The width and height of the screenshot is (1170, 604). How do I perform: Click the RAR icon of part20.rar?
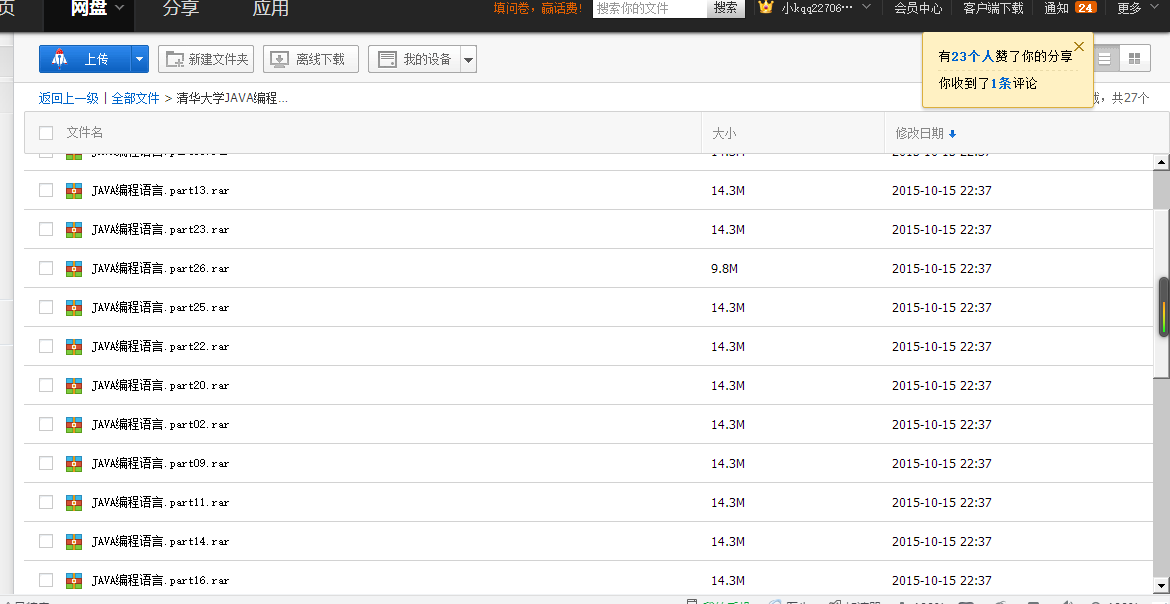pyautogui.click(x=73, y=385)
